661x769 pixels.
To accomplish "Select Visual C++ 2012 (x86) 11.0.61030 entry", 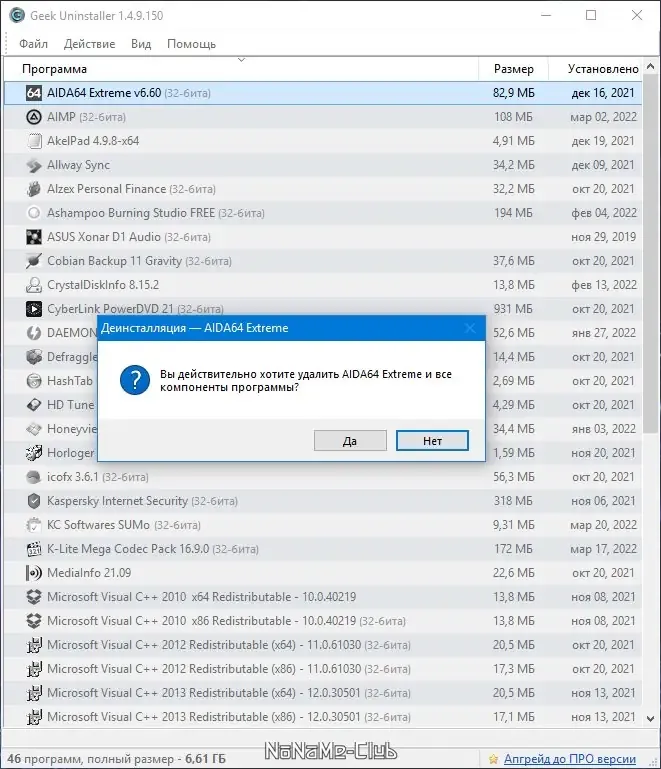I will point(229,669).
